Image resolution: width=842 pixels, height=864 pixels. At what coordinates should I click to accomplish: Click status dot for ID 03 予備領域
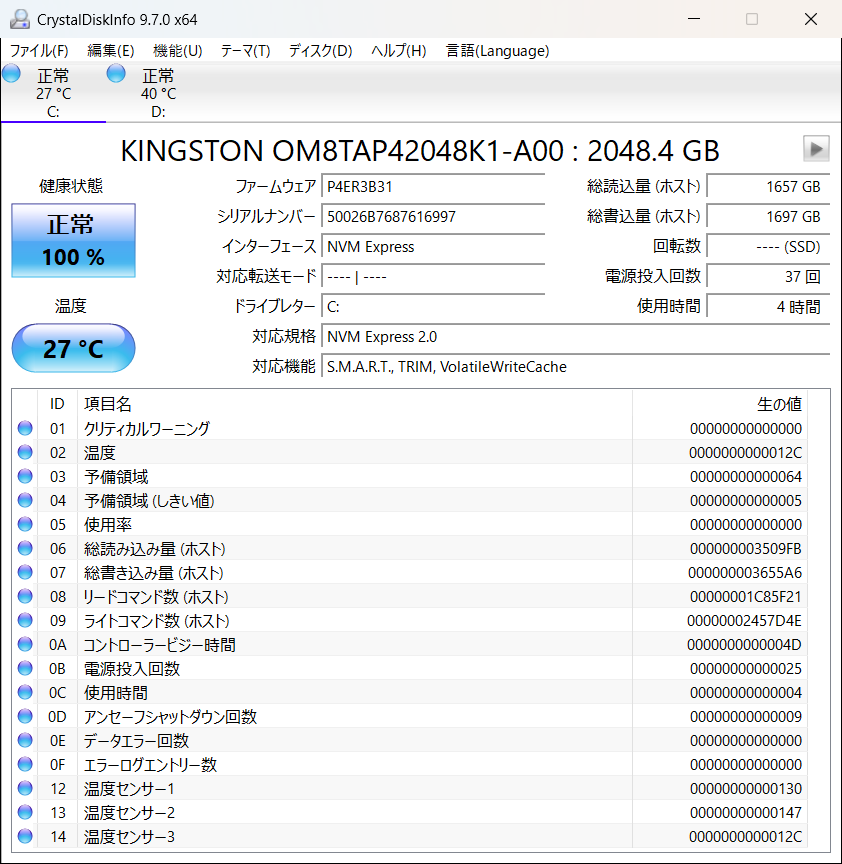point(25,476)
